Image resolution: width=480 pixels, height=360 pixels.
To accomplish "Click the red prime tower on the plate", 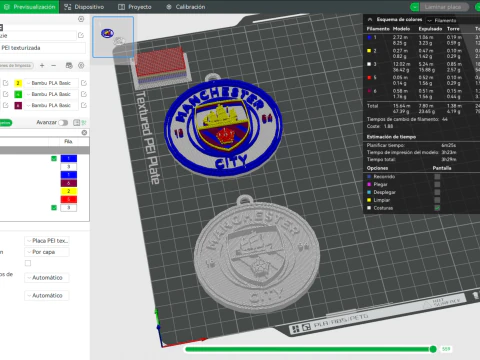I will pyautogui.click(x=161, y=67).
